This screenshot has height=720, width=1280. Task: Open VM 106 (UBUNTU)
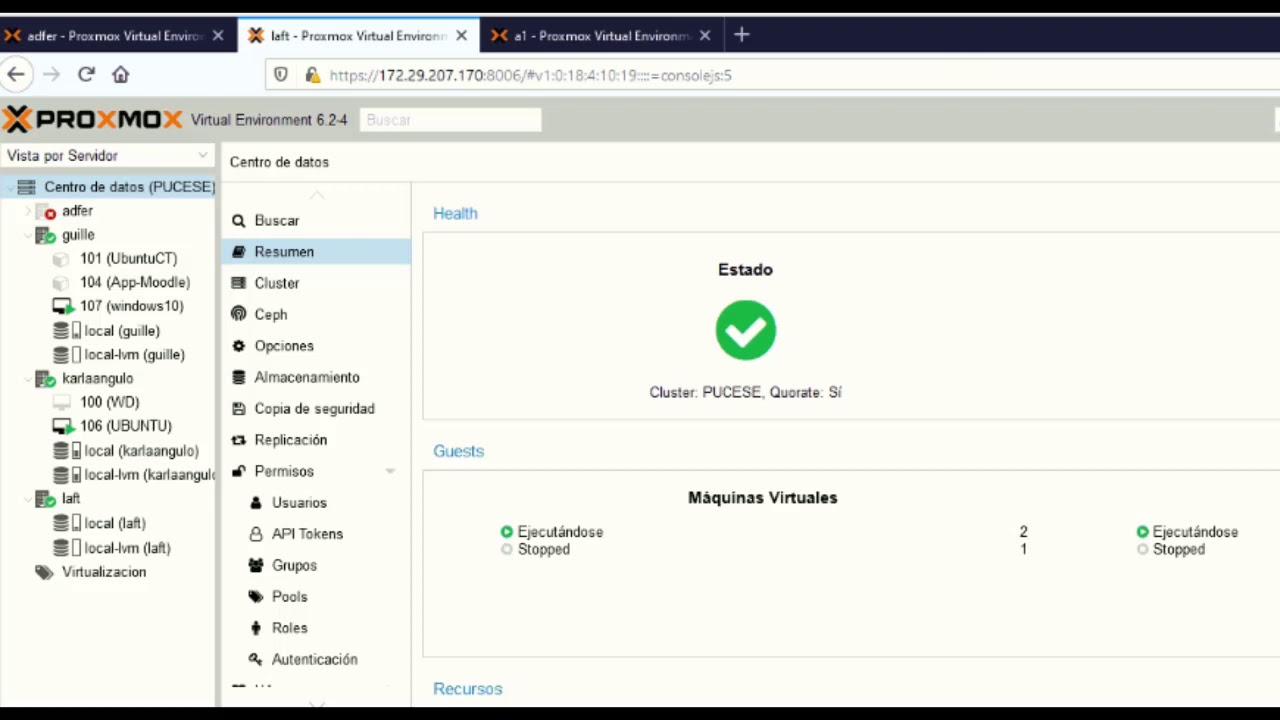pyautogui.click(x=126, y=426)
